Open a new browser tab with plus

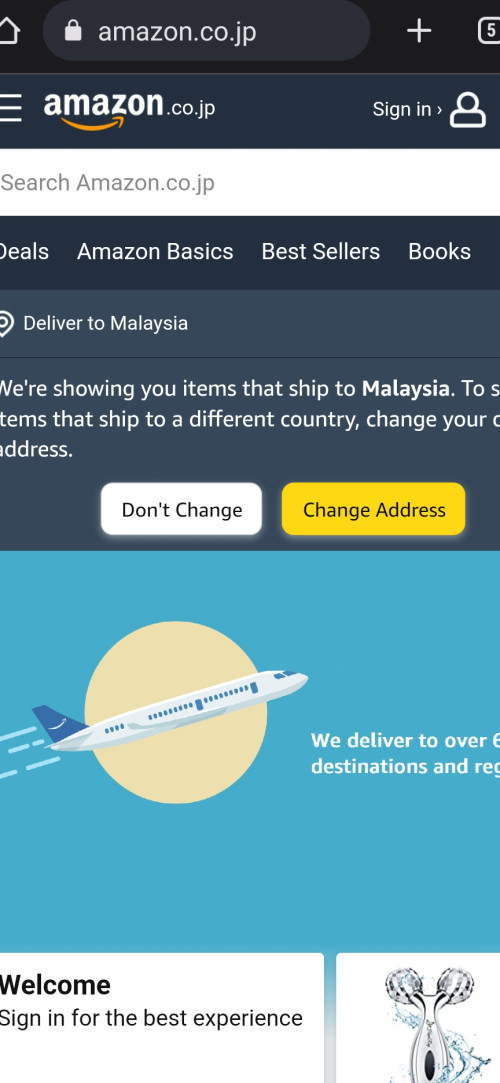click(x=419, y=31)
